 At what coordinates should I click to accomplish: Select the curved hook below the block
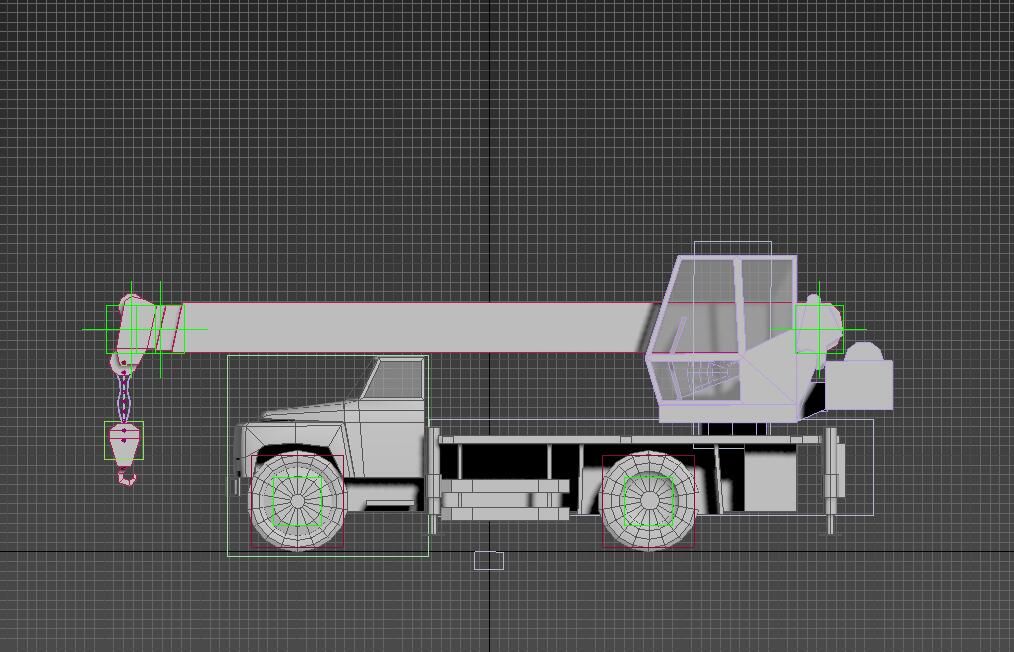point(127,477)
